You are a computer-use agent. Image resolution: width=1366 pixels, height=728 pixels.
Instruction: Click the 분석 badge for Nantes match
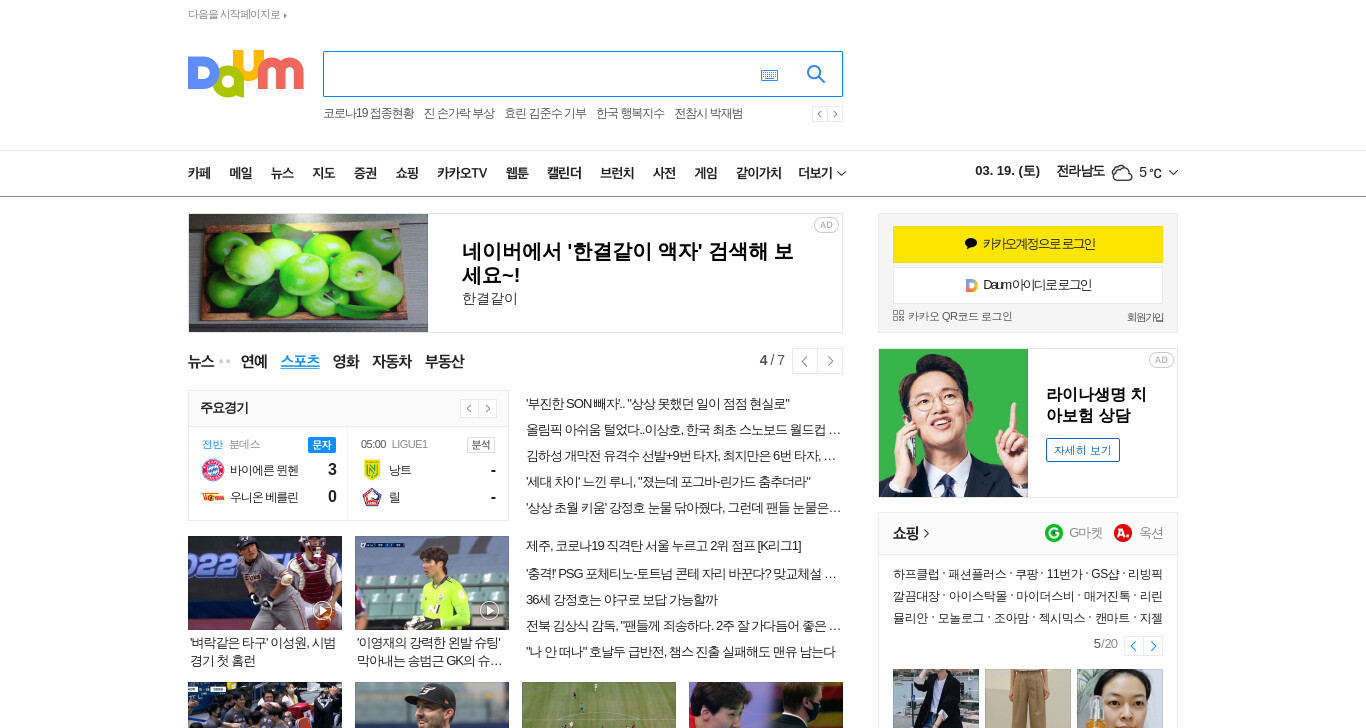click(481, 445)
